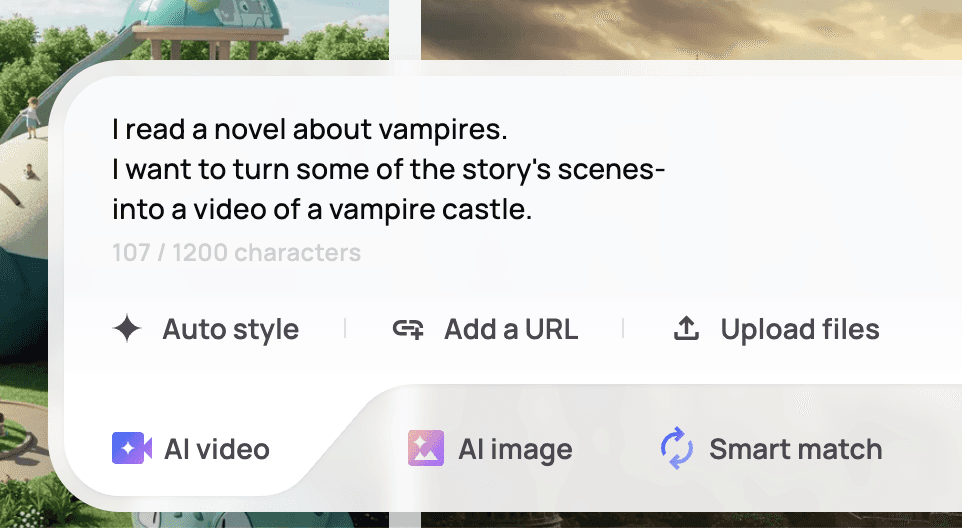This screenshot has width=962, height=528.
Task: Click the AI image picture icon
Action: (426, 448)
